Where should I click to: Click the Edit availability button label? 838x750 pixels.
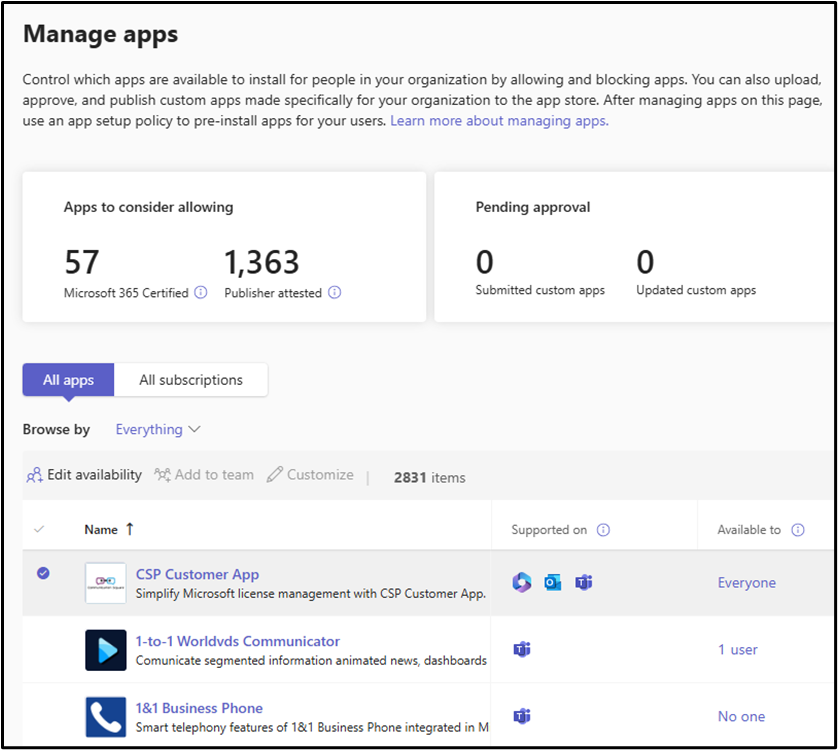(95, 475)
